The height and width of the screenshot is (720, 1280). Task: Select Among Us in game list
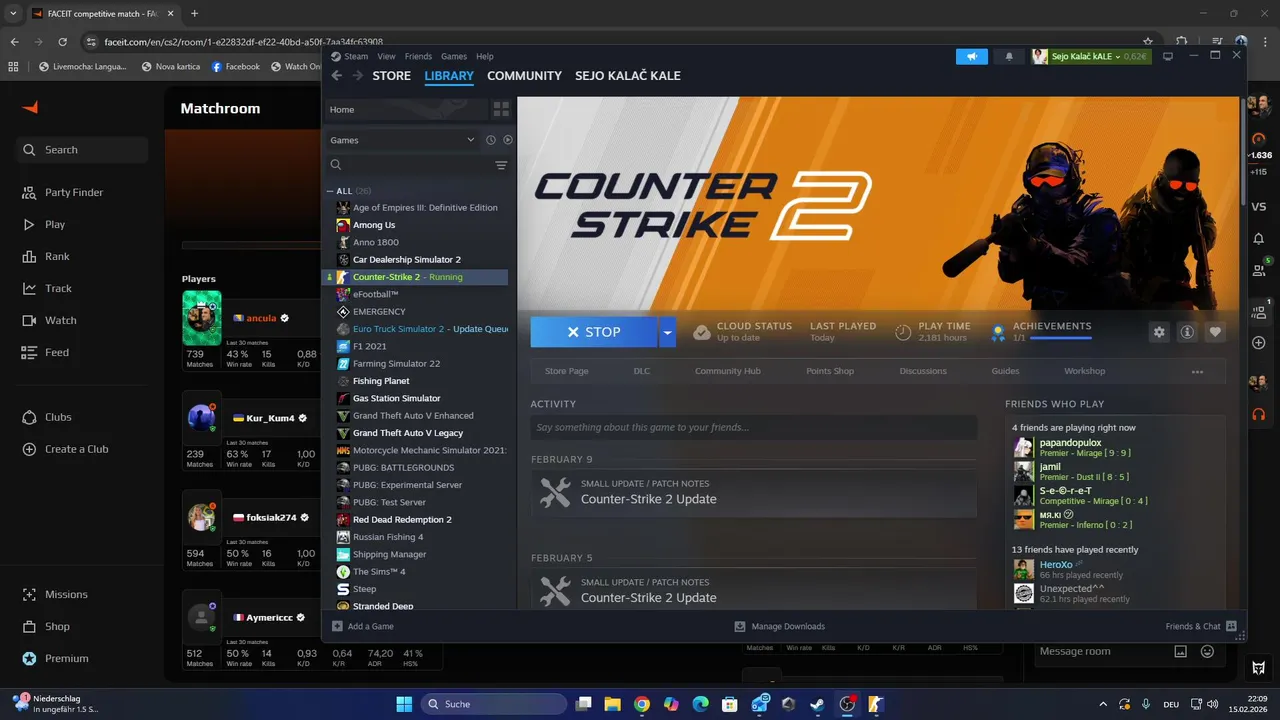[374, 225]
